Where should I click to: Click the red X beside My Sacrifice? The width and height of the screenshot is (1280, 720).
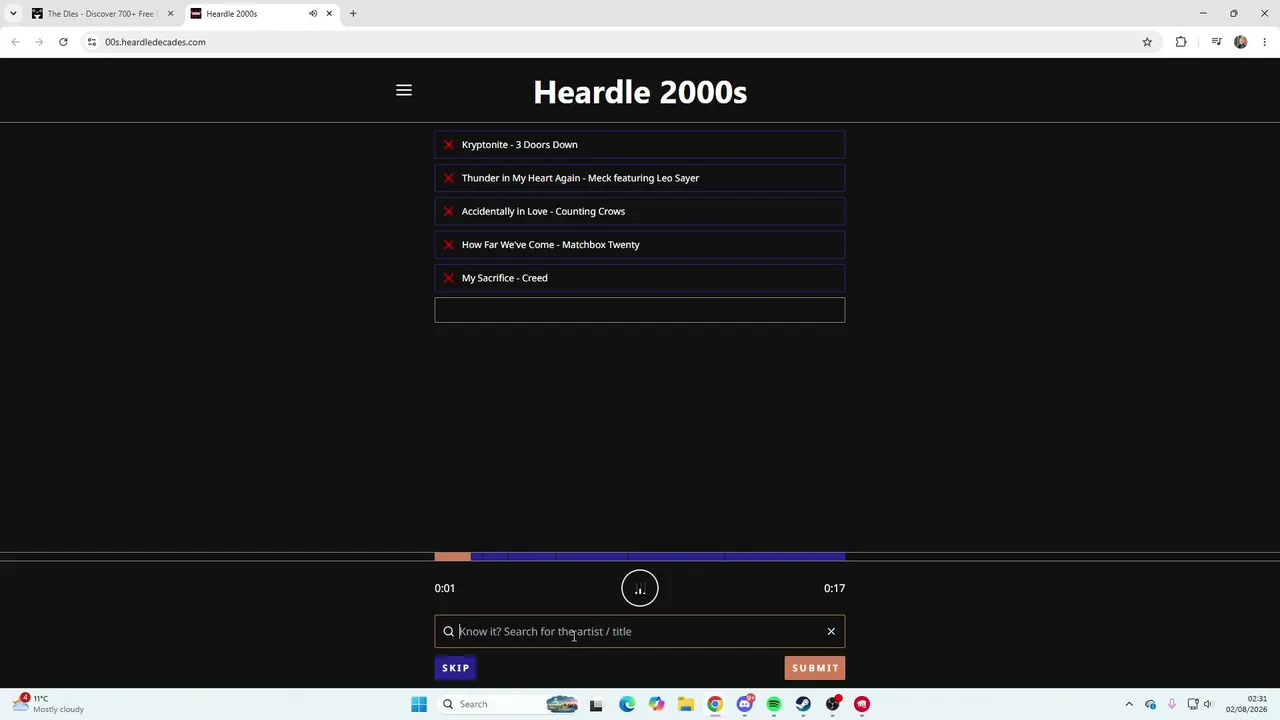tap(448, 278)
